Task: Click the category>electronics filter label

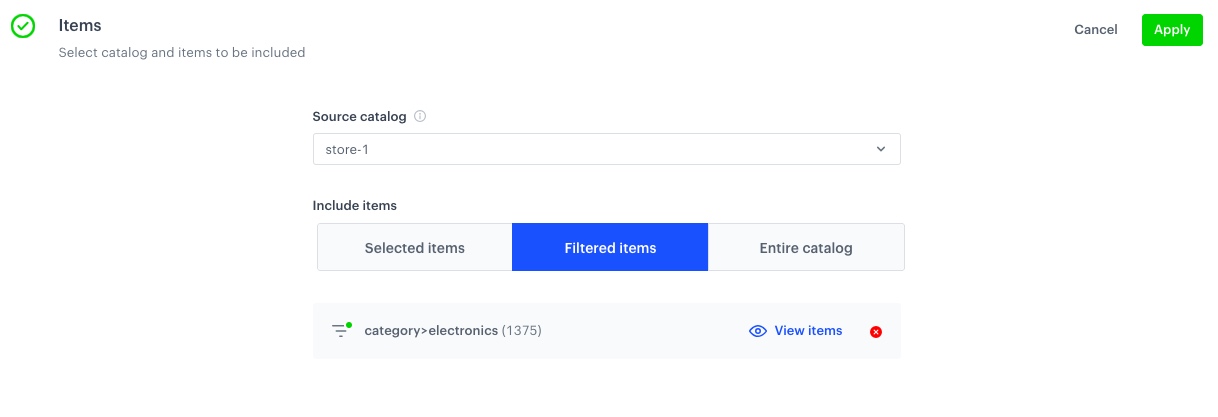Action: click(x=431, y=331)
